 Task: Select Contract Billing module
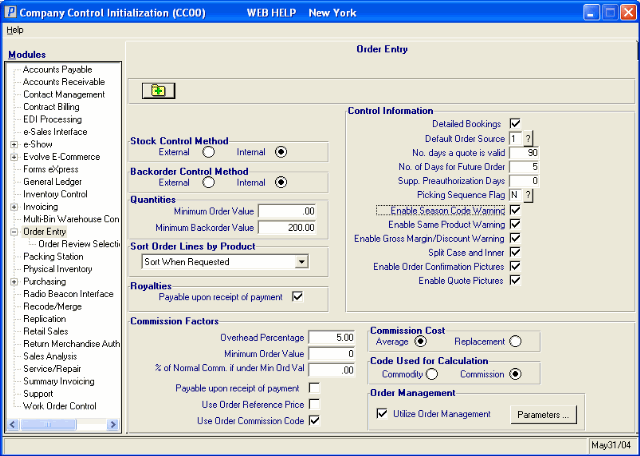point(51,107)
